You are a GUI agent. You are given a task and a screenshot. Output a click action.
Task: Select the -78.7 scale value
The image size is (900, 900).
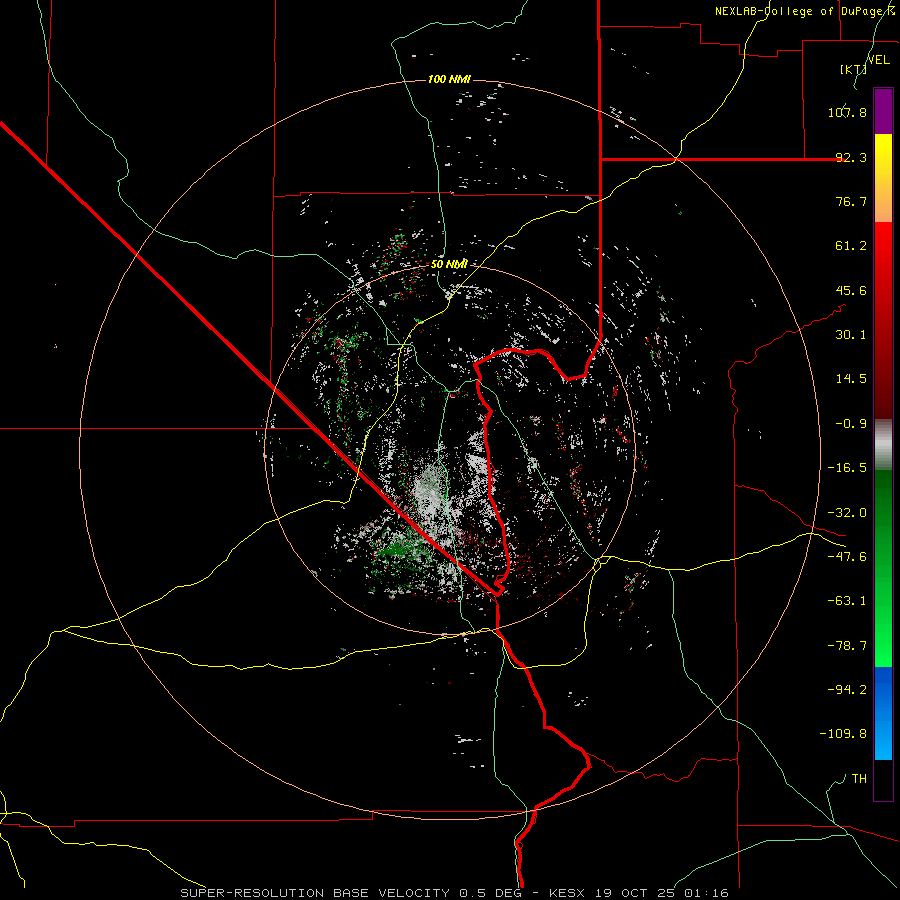[847, 646]
